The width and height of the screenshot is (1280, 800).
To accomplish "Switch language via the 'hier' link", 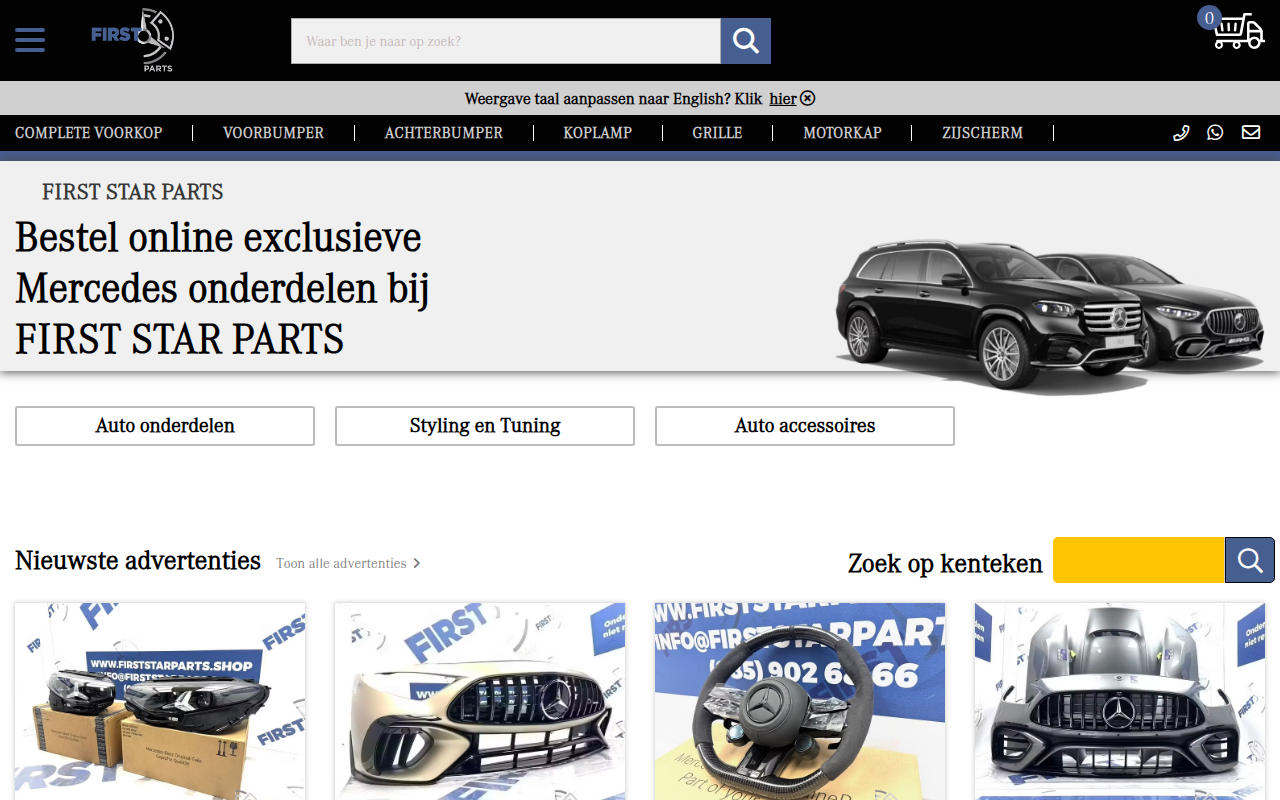I will tap(783, 99).
